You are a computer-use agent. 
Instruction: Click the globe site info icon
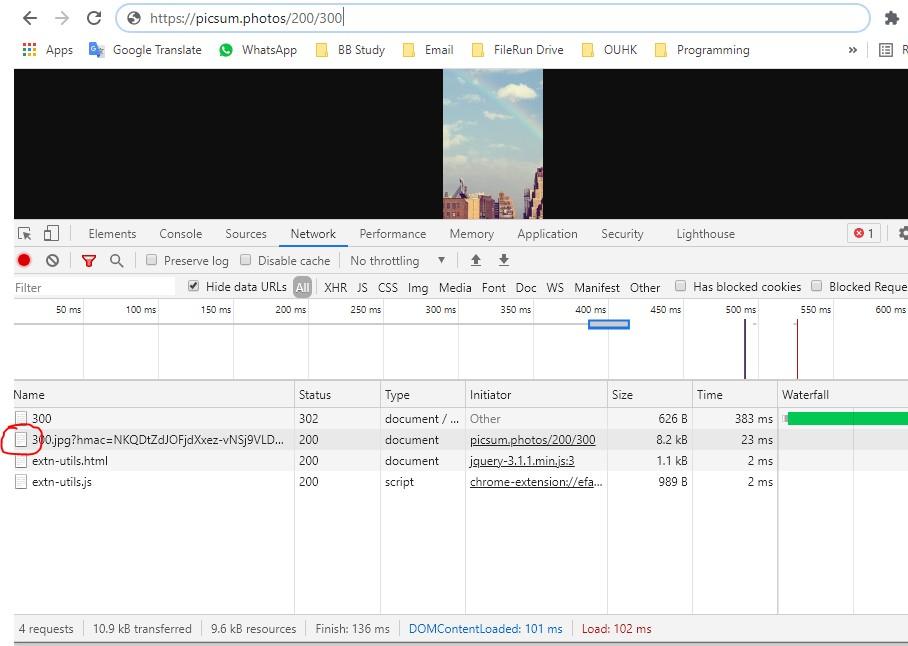coord(134,18)
